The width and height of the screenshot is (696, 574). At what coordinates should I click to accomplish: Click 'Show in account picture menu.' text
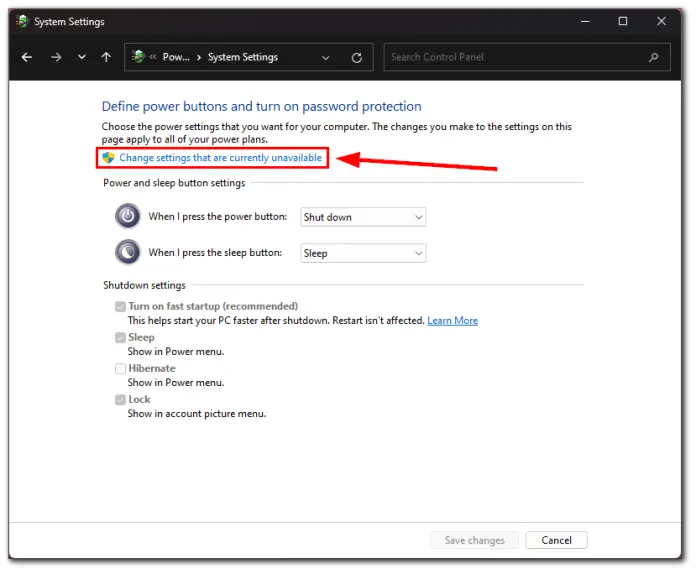click(197, 414)
